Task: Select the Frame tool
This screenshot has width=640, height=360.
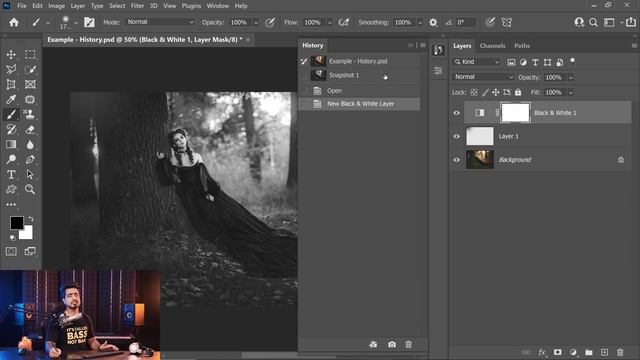Action: [30, 84]
